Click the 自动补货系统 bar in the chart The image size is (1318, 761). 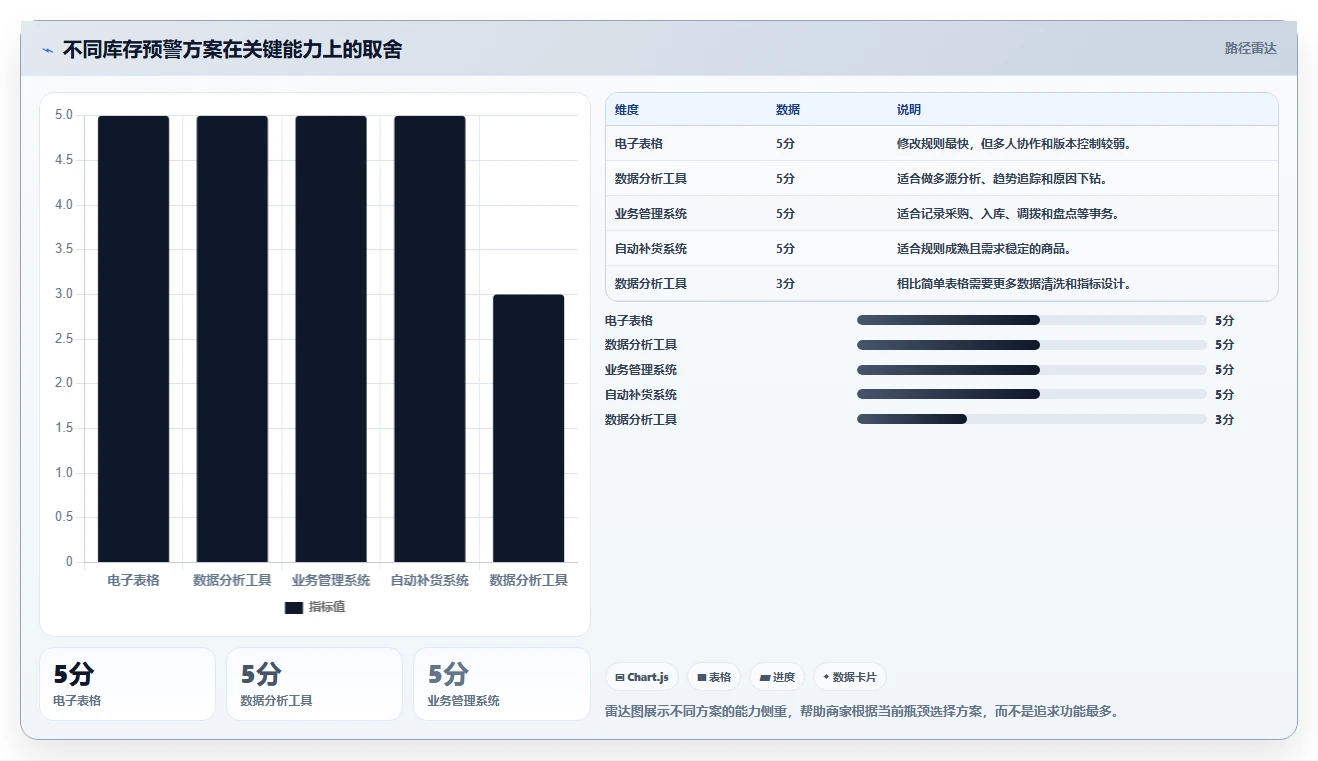coord(429,339)
